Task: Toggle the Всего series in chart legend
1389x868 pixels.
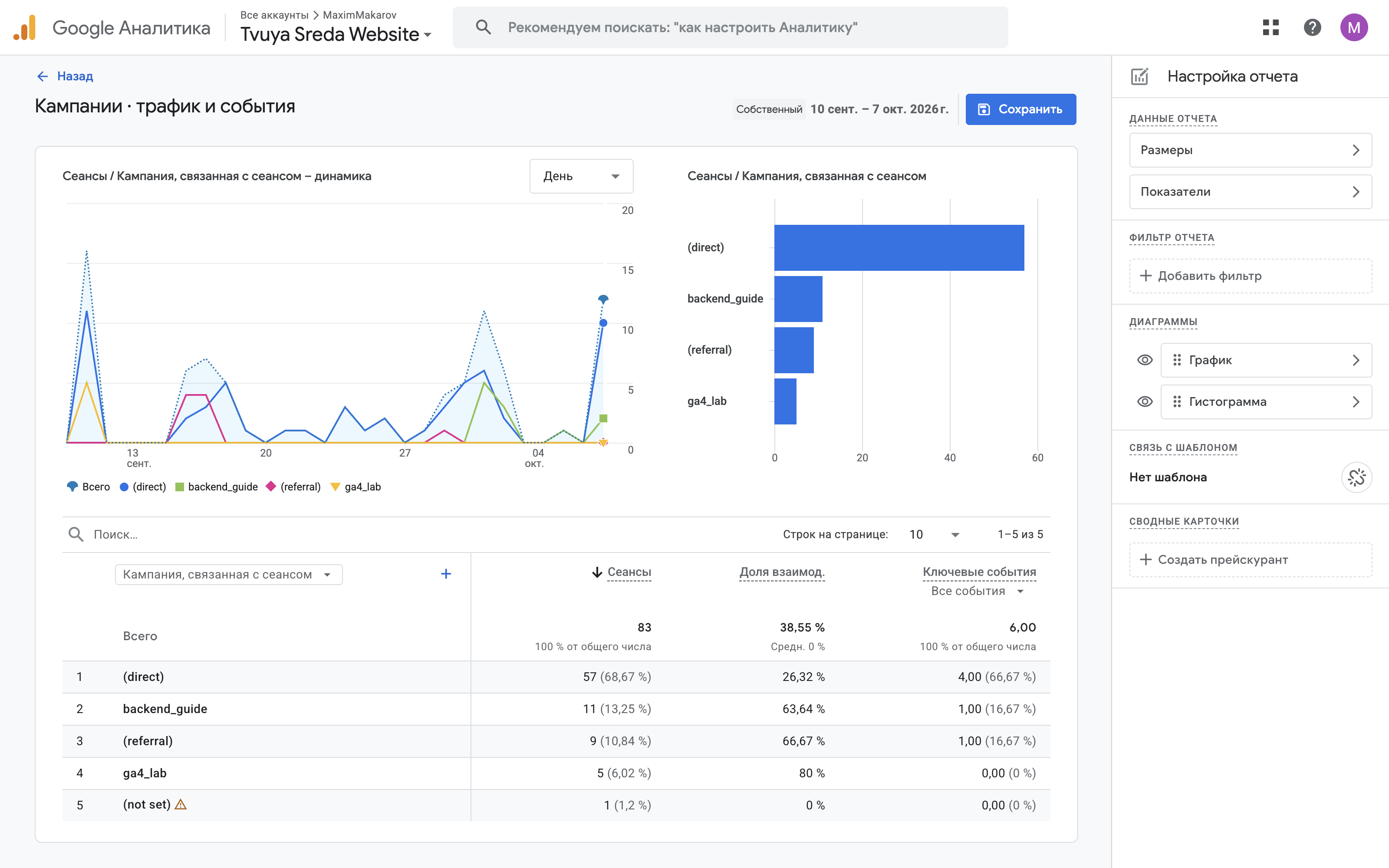Action: pyautogui.click(x=89, y=487)
